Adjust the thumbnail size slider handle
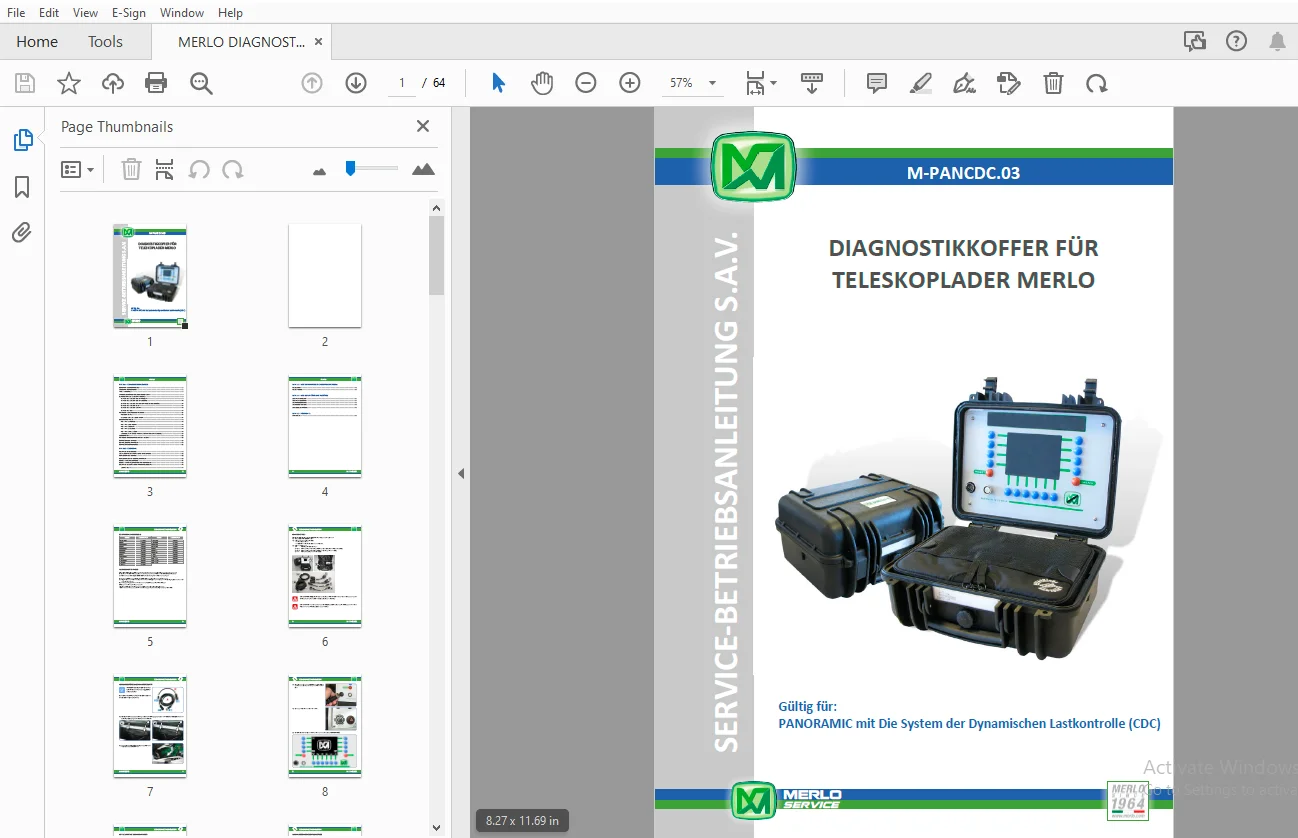Image resolution: width=1298 pixels, height=838 pixels. click(x=350, y=168)
